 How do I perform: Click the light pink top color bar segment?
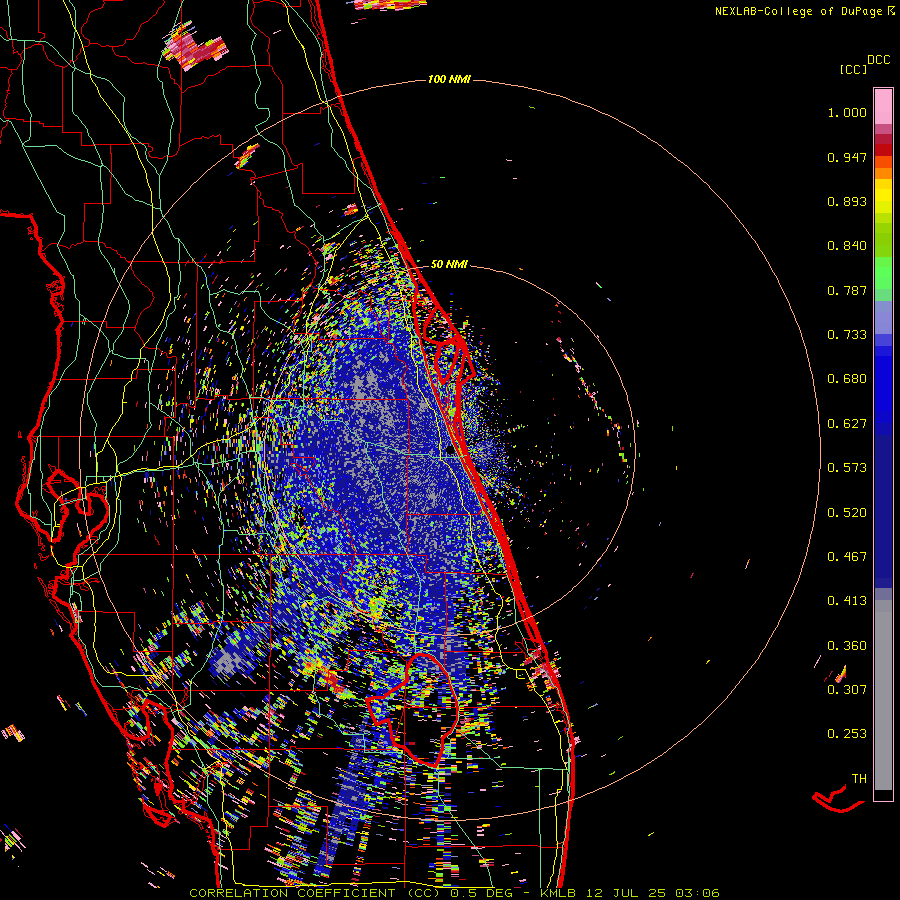(883, 107)
